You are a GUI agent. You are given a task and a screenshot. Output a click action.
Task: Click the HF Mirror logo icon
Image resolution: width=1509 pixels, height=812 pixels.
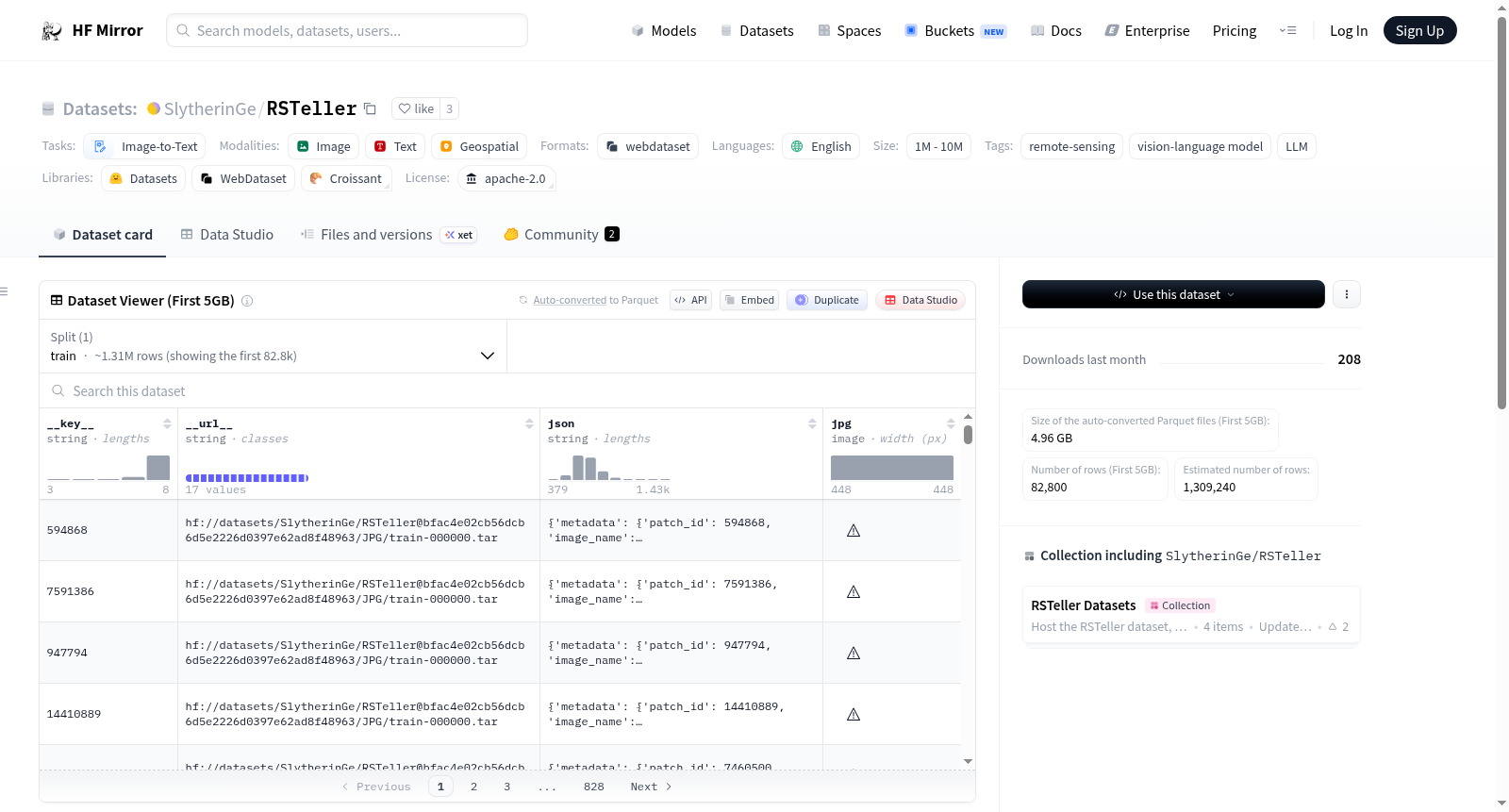tap(52, 31)
